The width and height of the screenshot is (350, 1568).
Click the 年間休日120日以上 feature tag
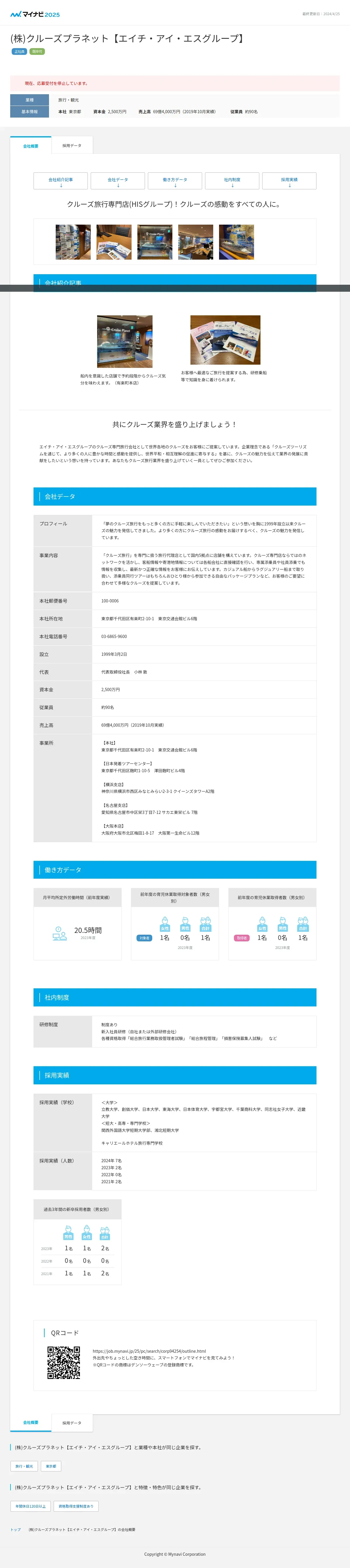tap(30, 1506)
